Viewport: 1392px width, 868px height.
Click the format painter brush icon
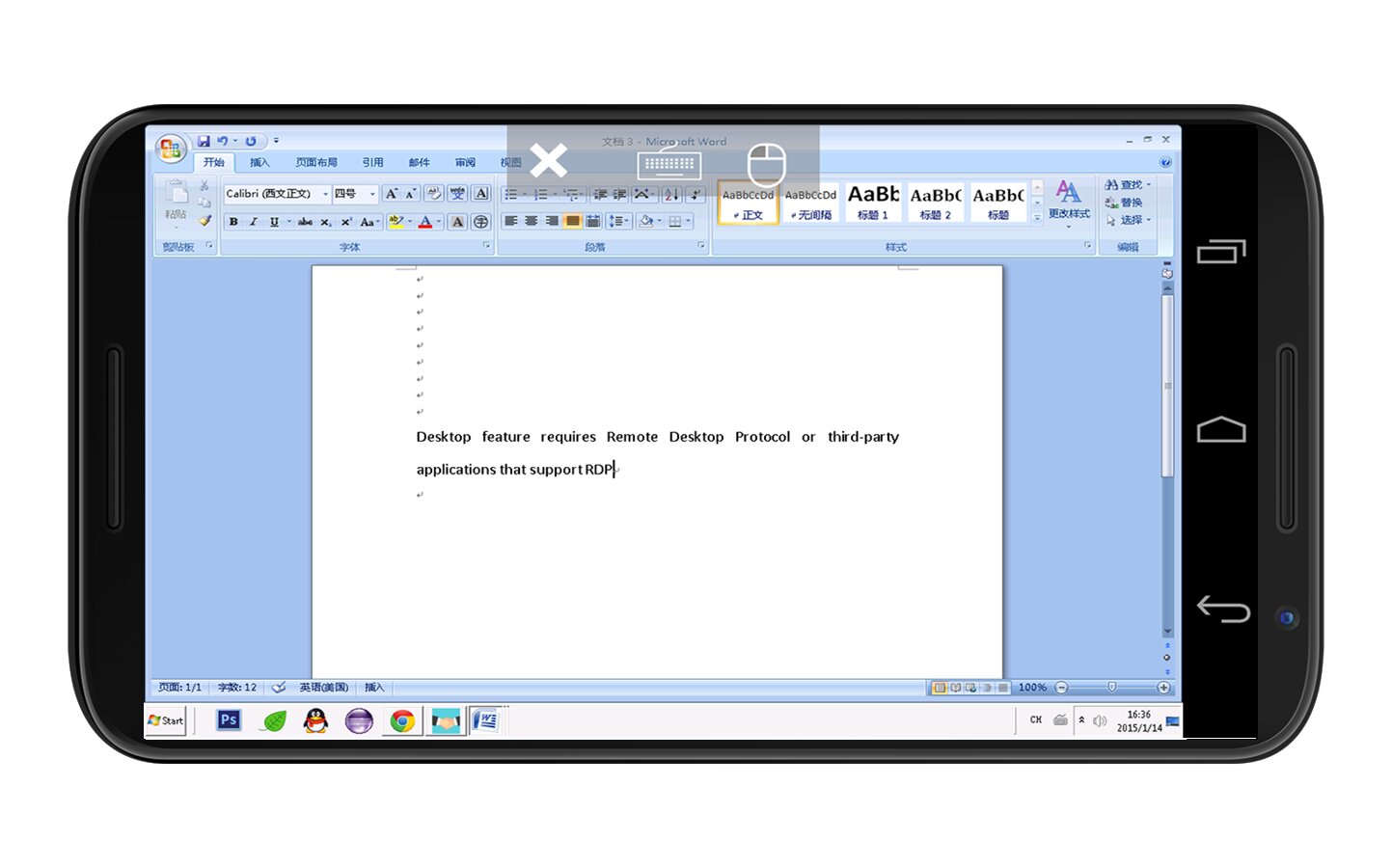(205, 221)
